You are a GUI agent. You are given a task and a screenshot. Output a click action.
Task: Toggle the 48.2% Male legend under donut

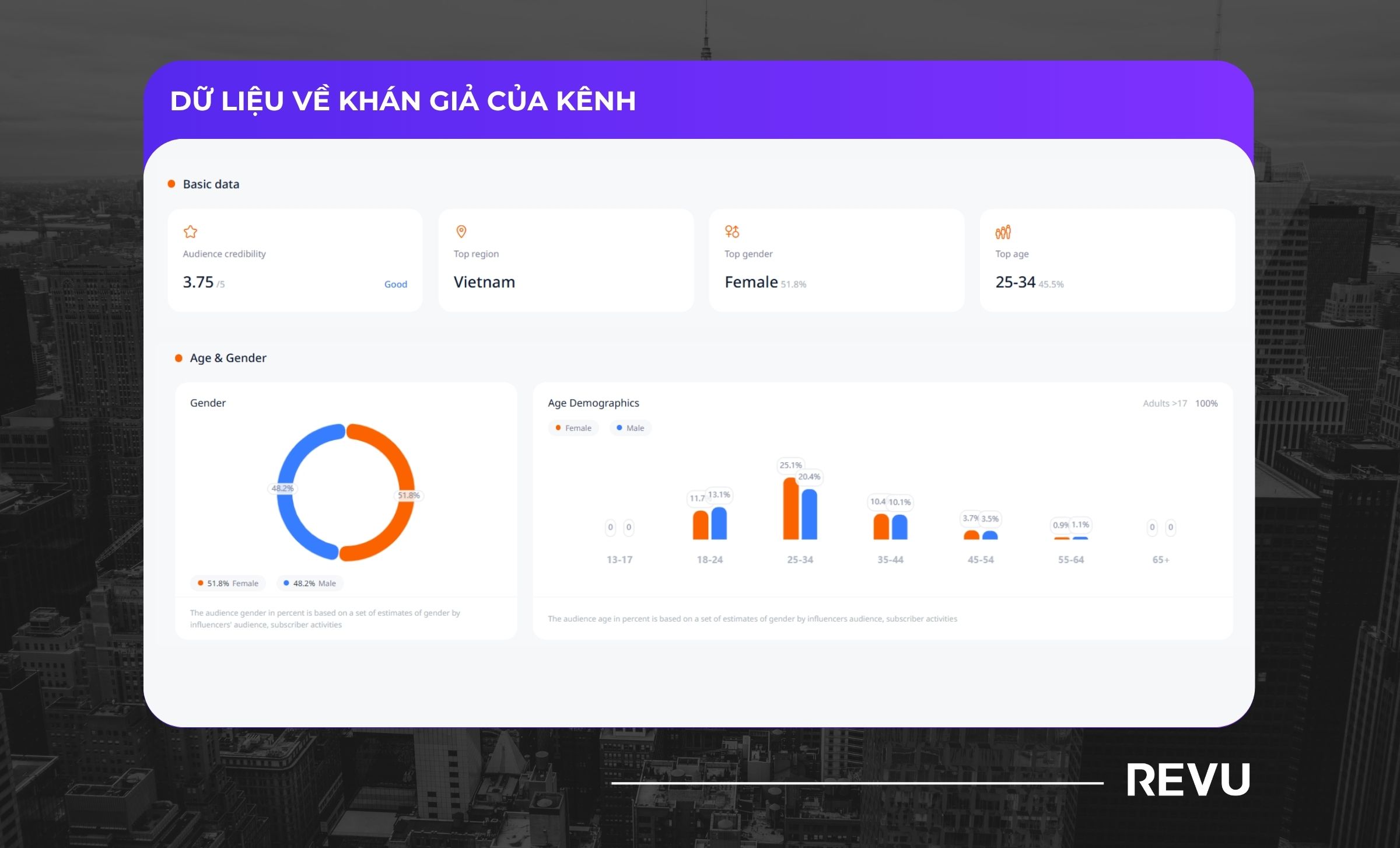coord(309,583)
